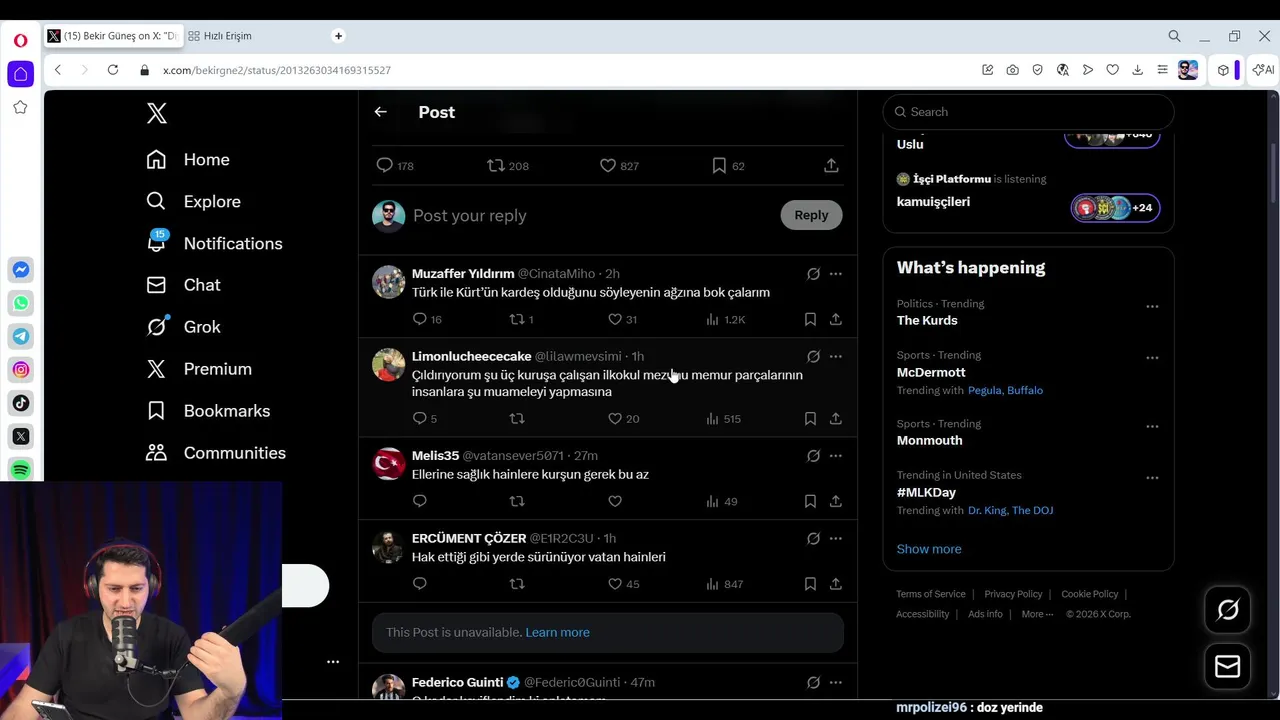Open more options for The Kurds trend
The width and height of the screenshot is (1280, 720).
[1152, 306]
